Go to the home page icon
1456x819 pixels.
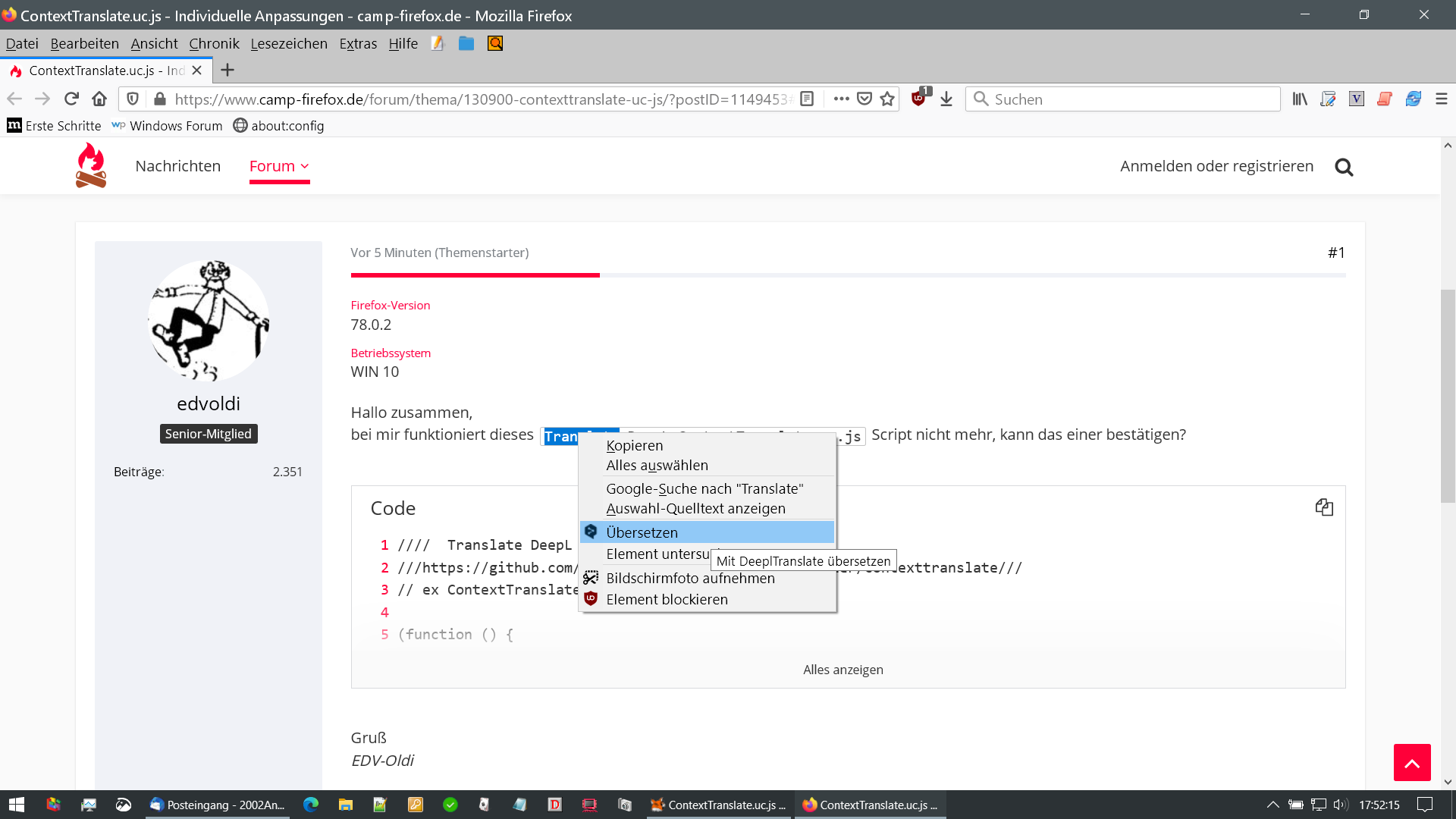pos(99,99)
